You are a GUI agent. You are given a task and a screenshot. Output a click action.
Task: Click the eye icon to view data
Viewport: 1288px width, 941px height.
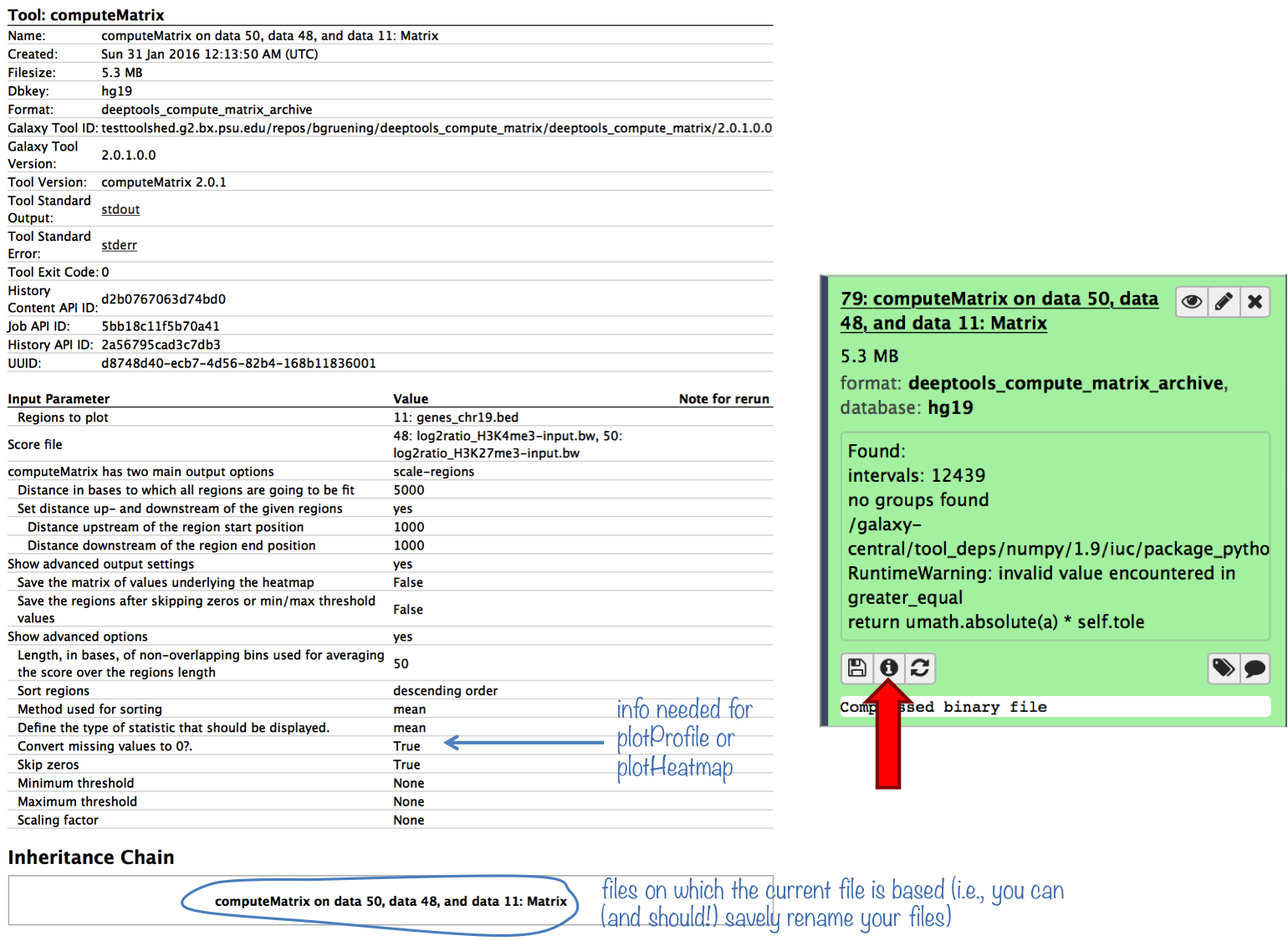tap(1192, 302)
